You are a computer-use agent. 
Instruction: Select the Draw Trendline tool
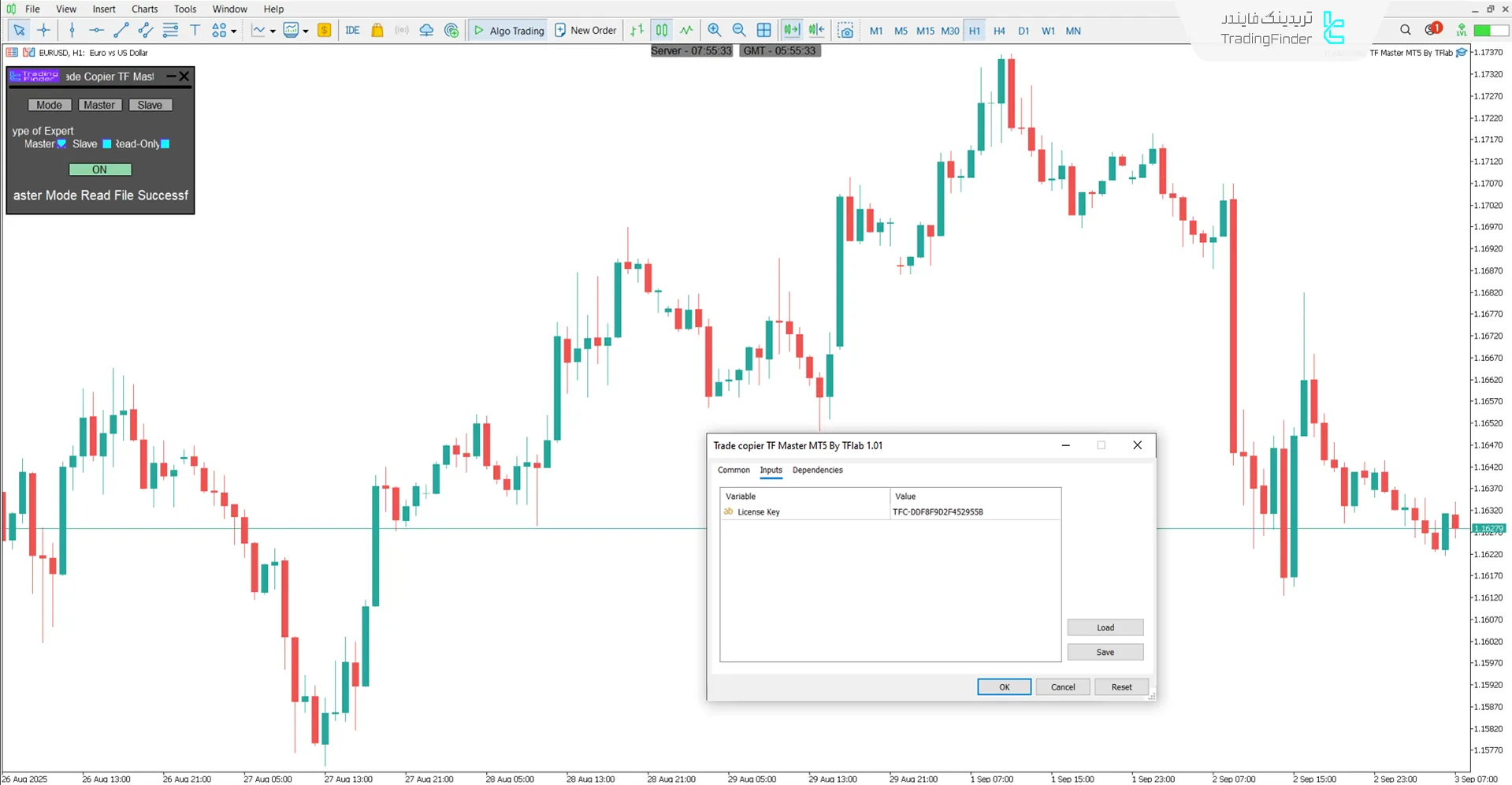(x=121, y=30)
